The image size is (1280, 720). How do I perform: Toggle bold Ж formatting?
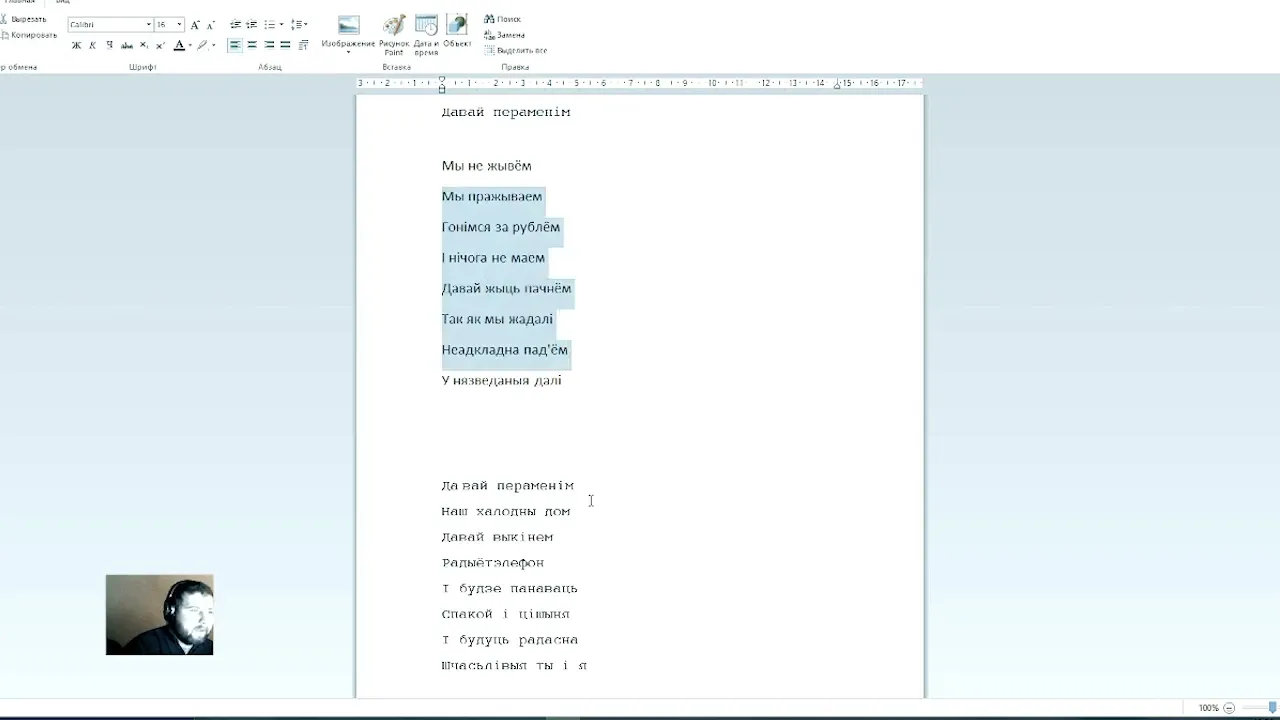76,45
